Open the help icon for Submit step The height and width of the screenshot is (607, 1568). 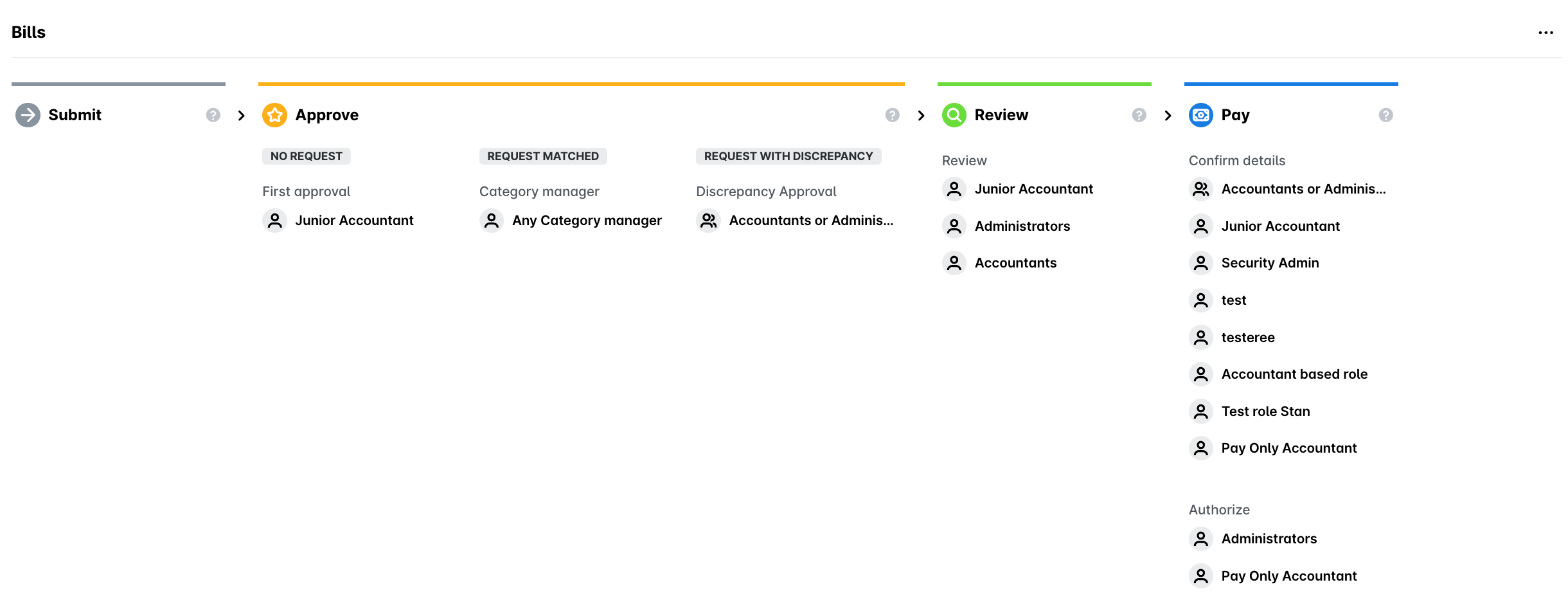coord(213,115)
